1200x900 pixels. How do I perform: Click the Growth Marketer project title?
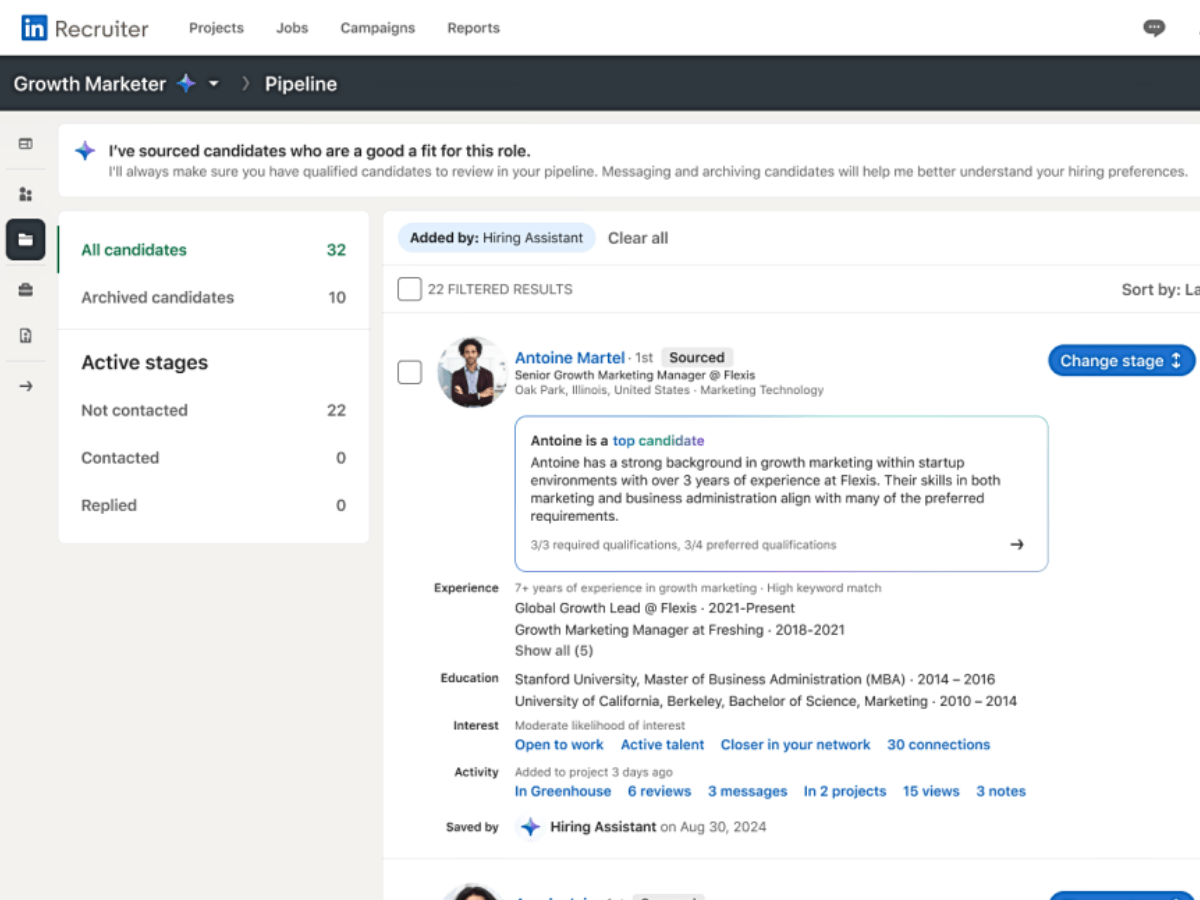click(x=90, y=84)
